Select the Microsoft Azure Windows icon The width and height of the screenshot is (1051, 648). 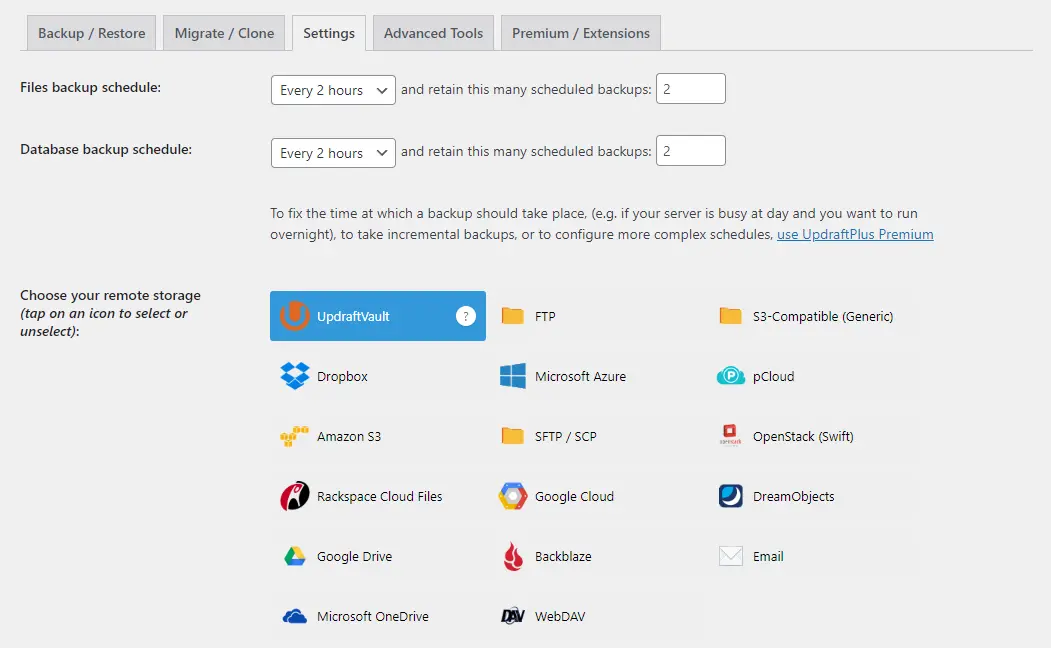click(513, 376)
